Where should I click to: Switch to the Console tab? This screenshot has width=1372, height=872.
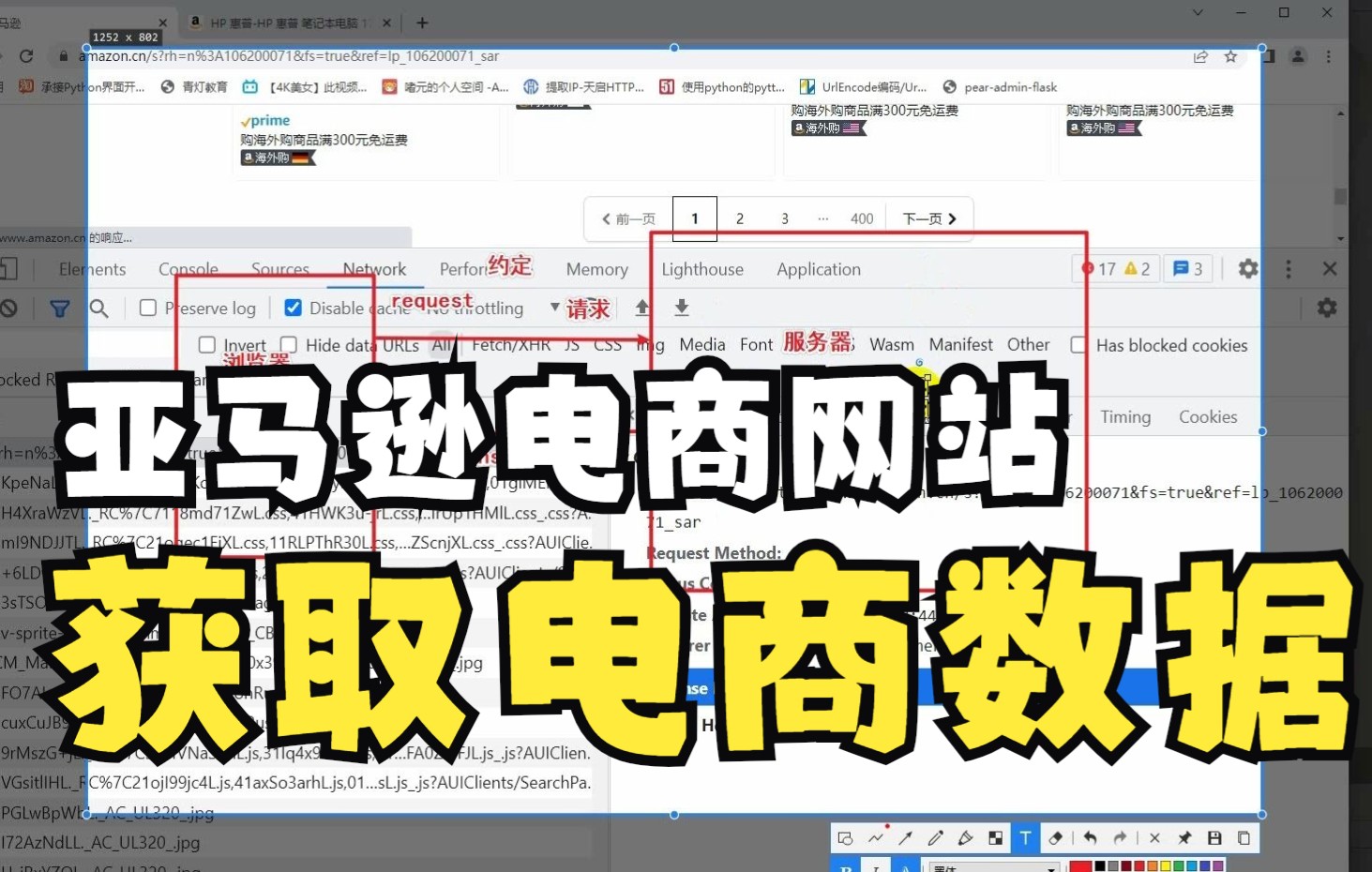coord(188,269)
